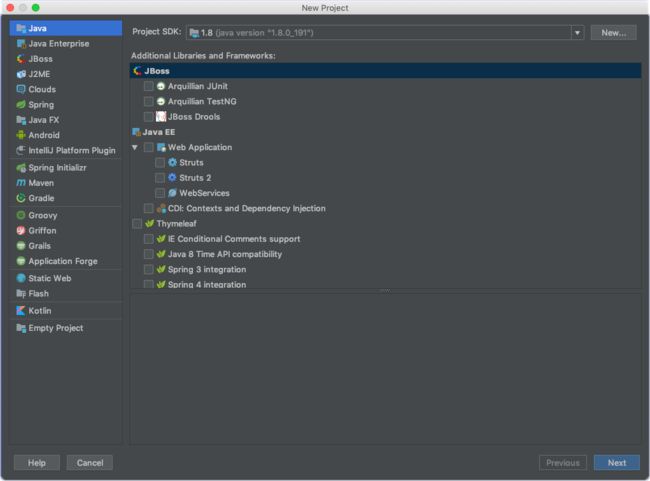
Task: Enable the Arquillian JUnit checkbox
Action: [x=148, y=86]
